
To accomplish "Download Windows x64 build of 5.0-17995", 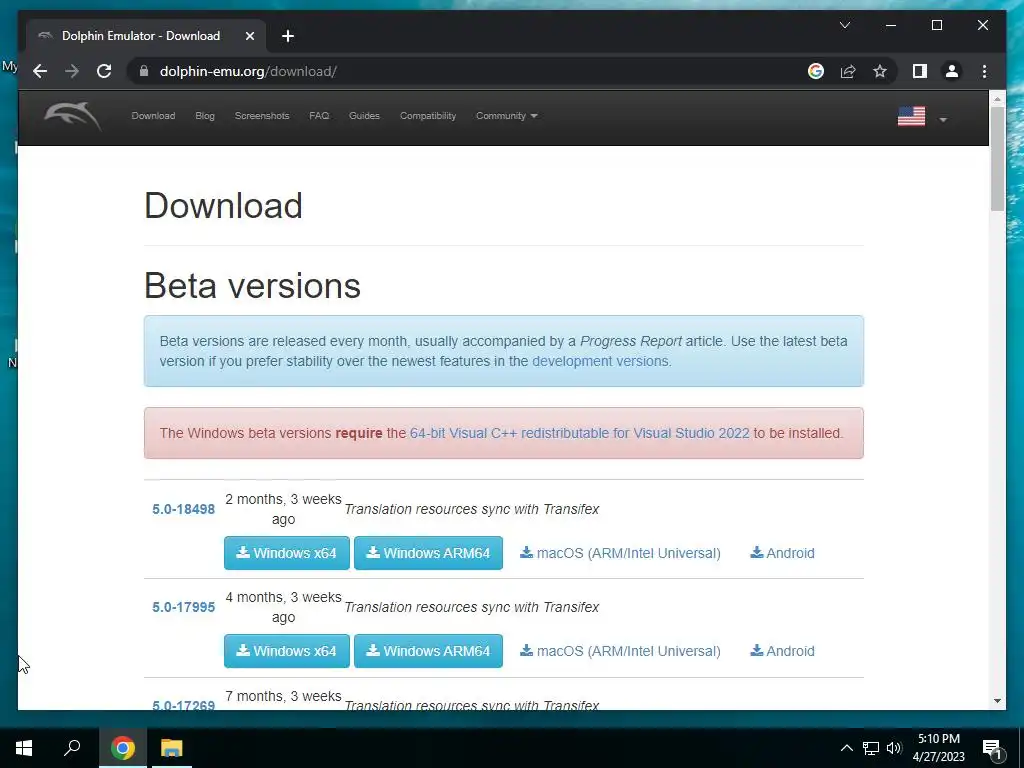I will click(287, 651).
